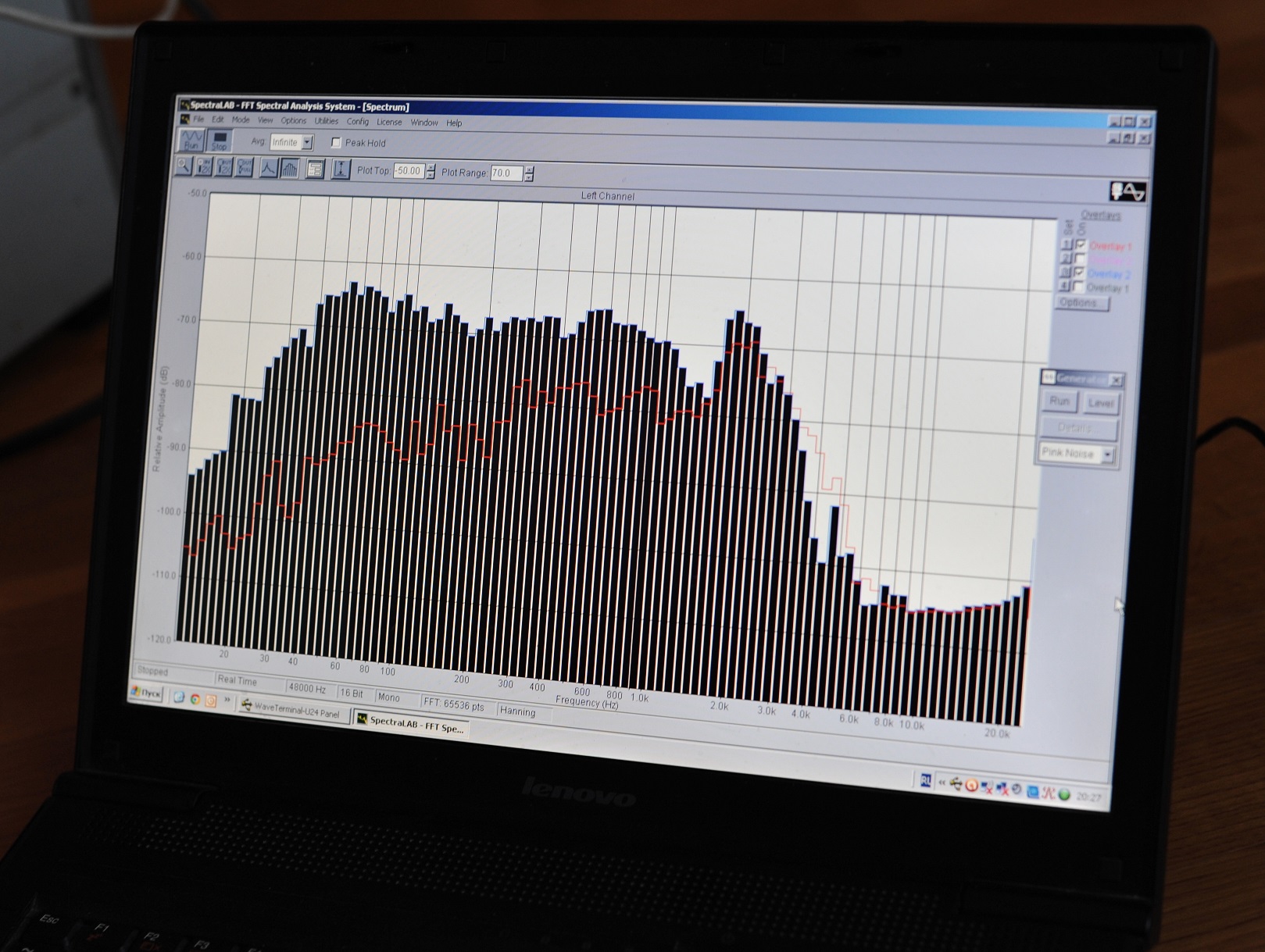Open the Pink Noise generator type dropdown
This screenshot has height=952, width=1265.
[1107, 455]
